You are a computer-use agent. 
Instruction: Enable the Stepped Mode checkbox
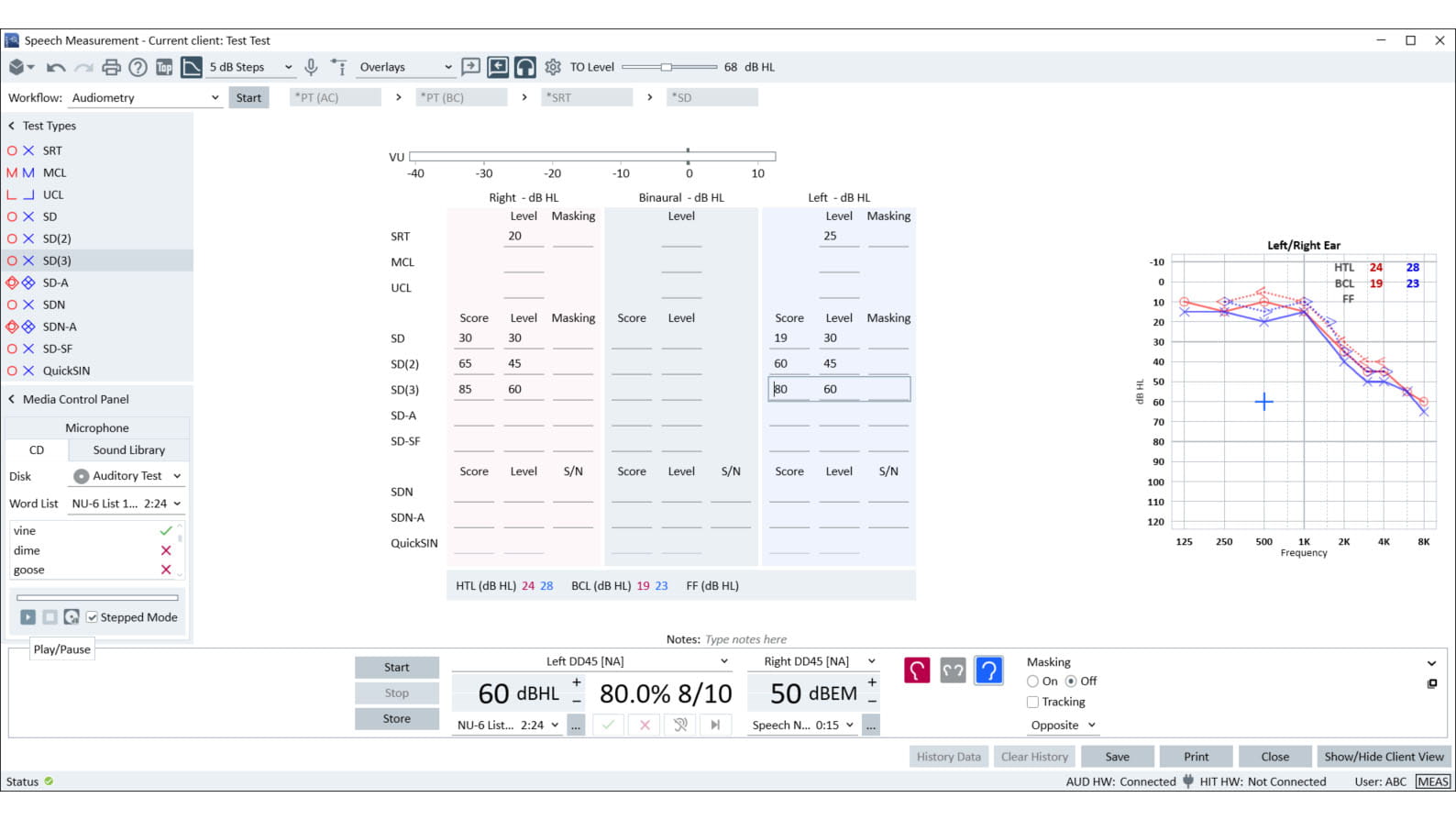[92, 617]
